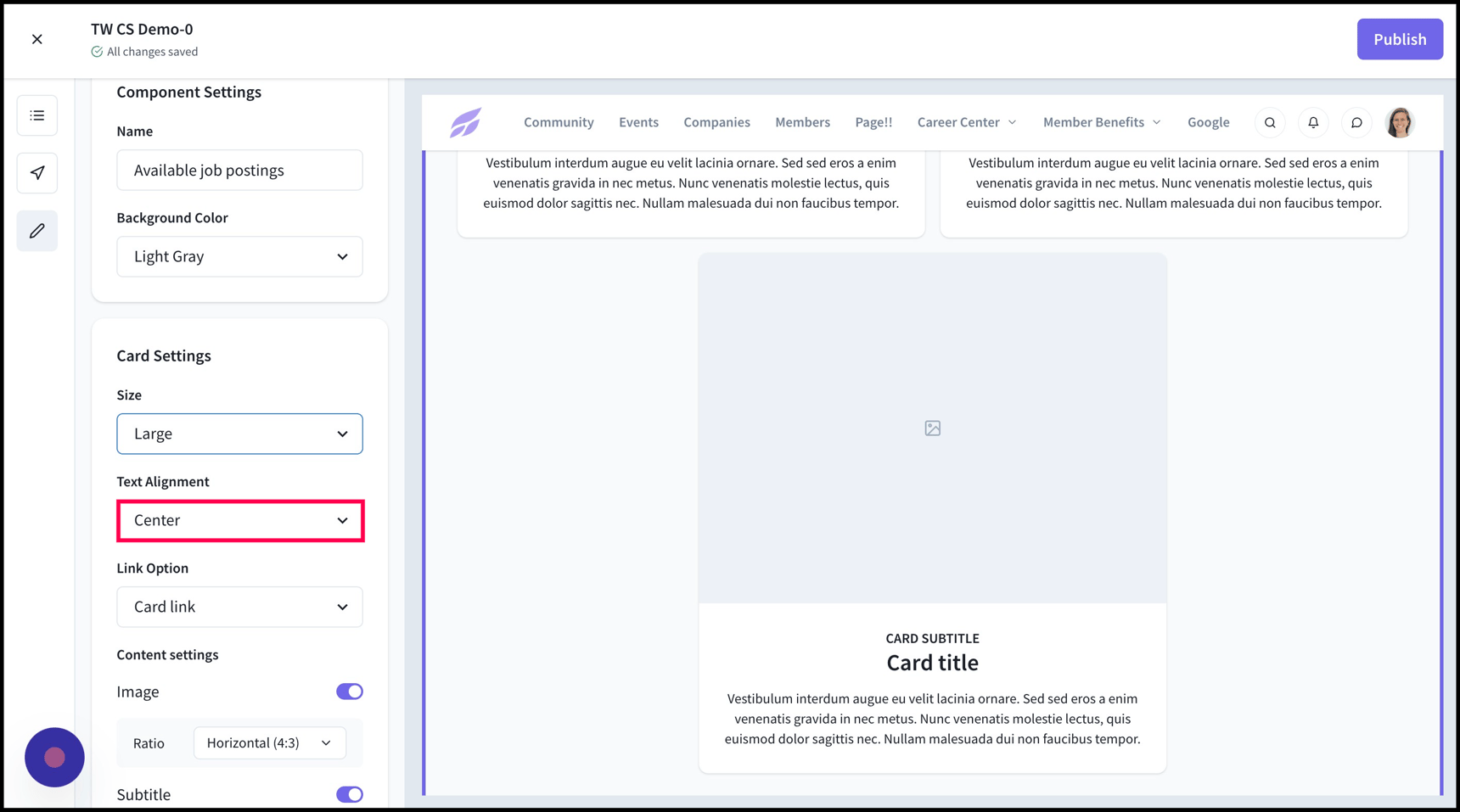Open the Members nav item
The width and height of the screenshot is (1460, 812).
802,122
